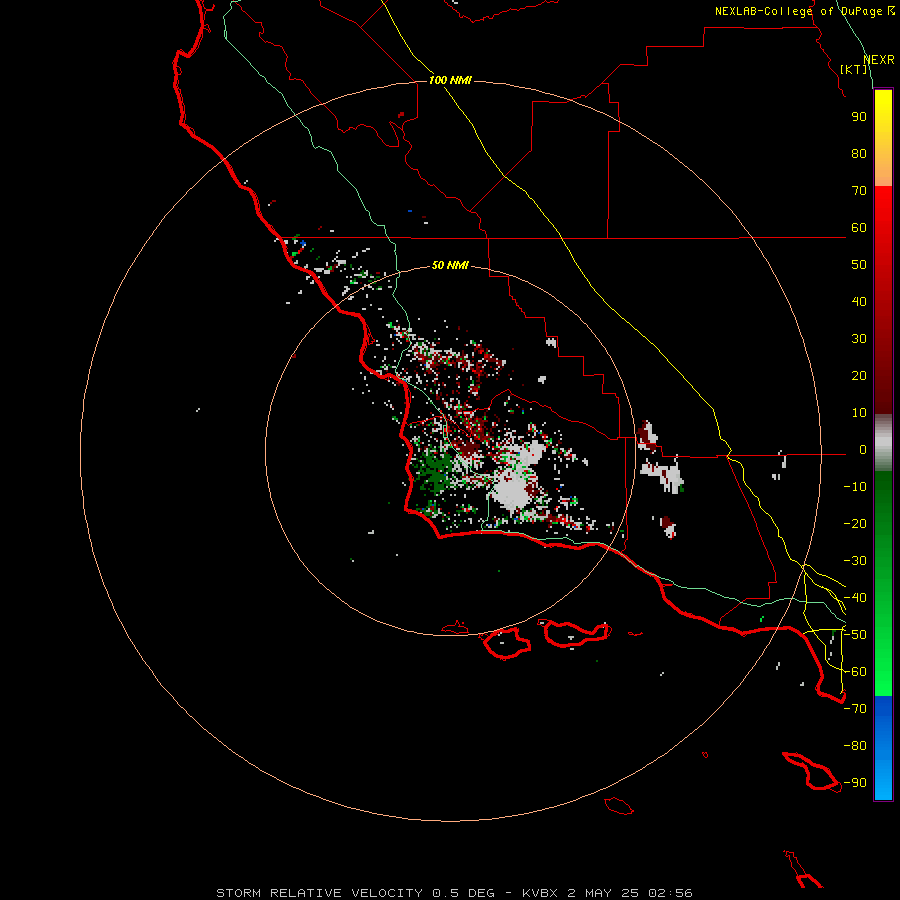Click the "90" value on the velocity scale
Viewport: 900px width, 900px height.
[859, 117]
